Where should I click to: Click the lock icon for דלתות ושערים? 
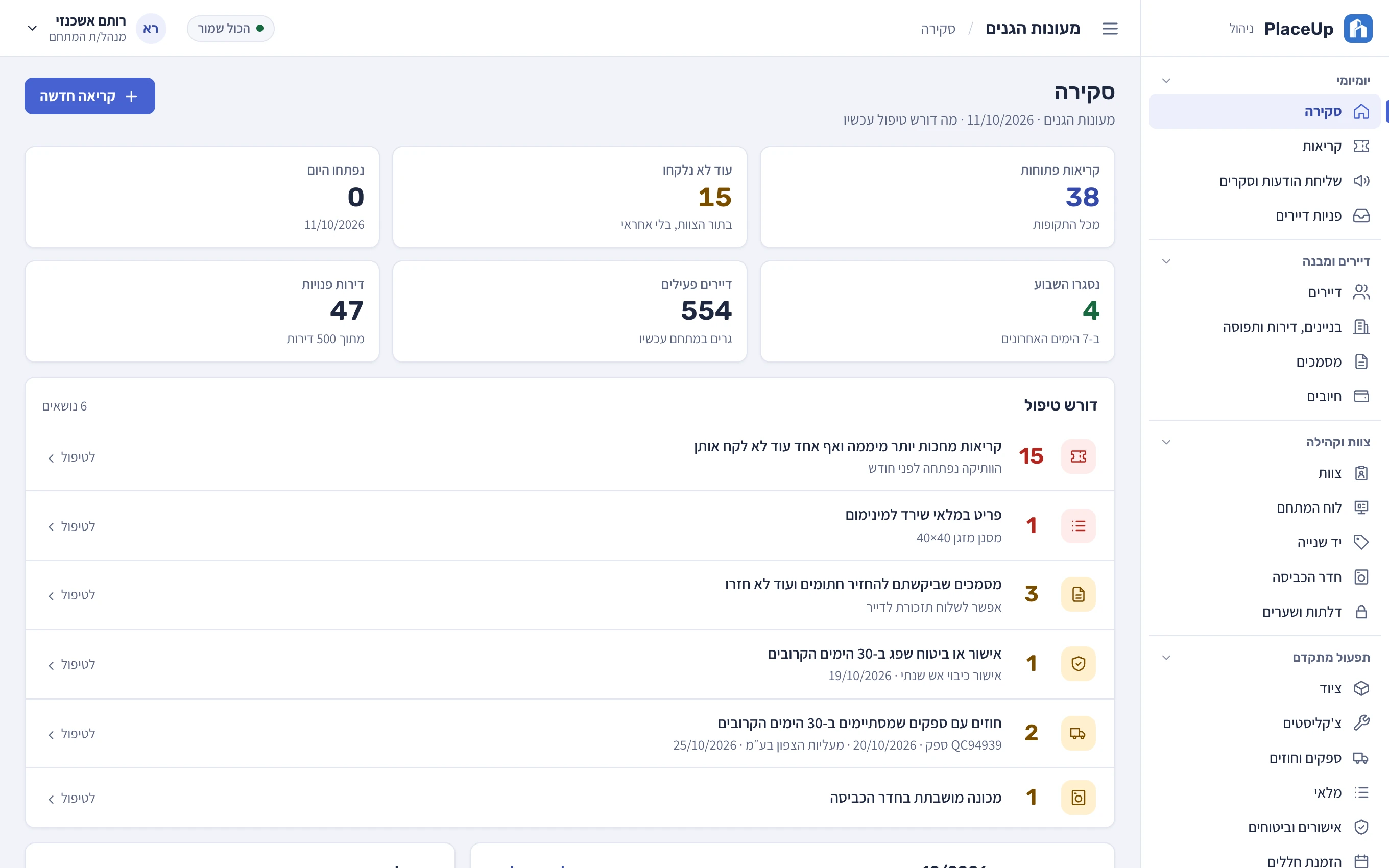1361,611
